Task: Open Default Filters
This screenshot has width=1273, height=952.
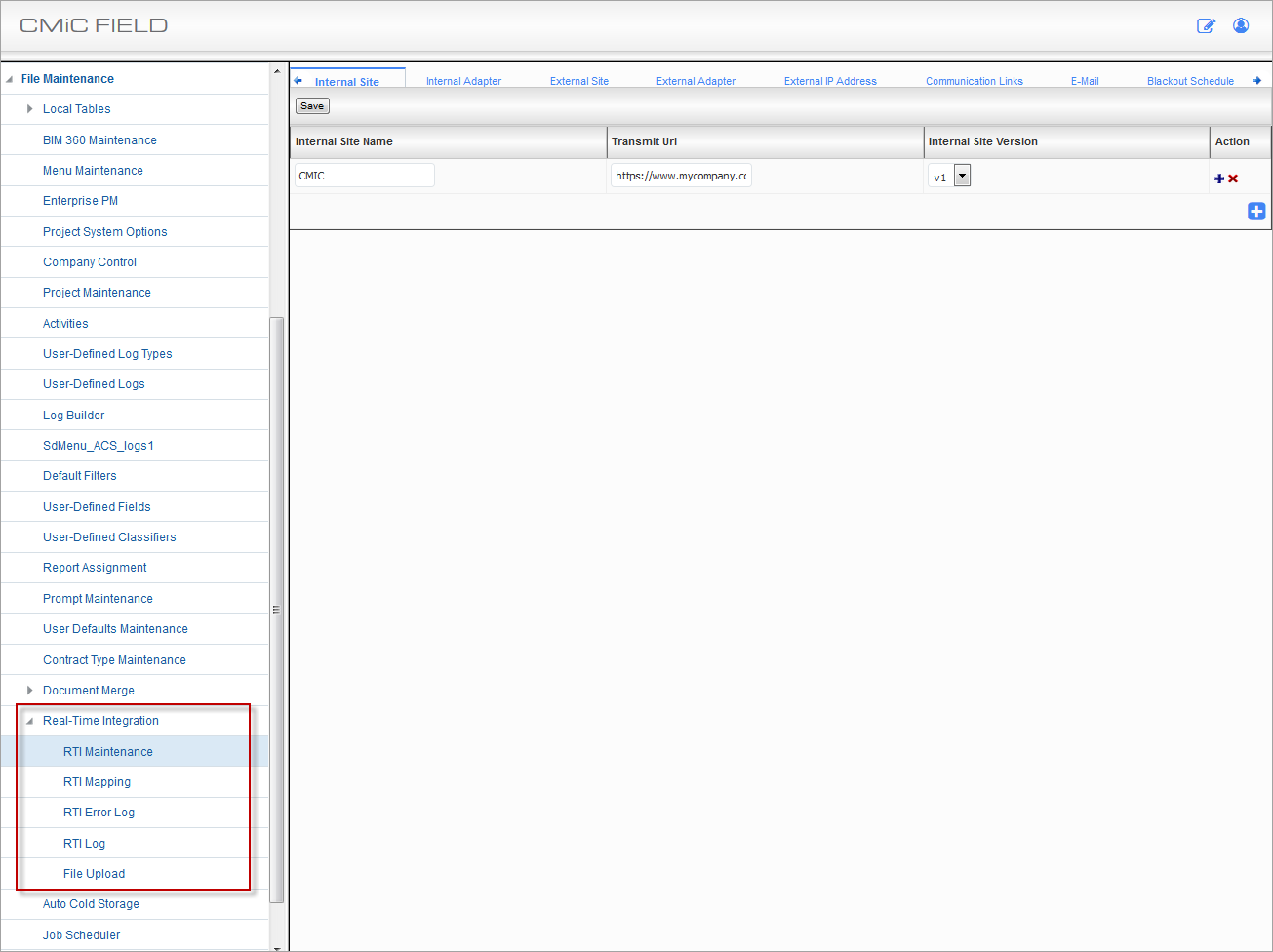Action: (80, 476)
